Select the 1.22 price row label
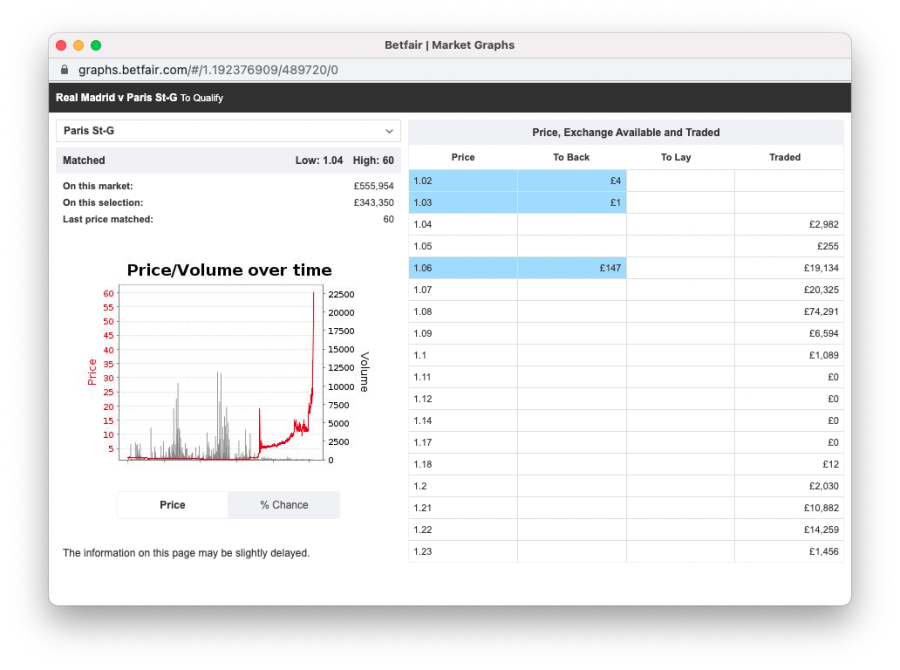This screenshot has height=670, width=900. tap(422, 530)
